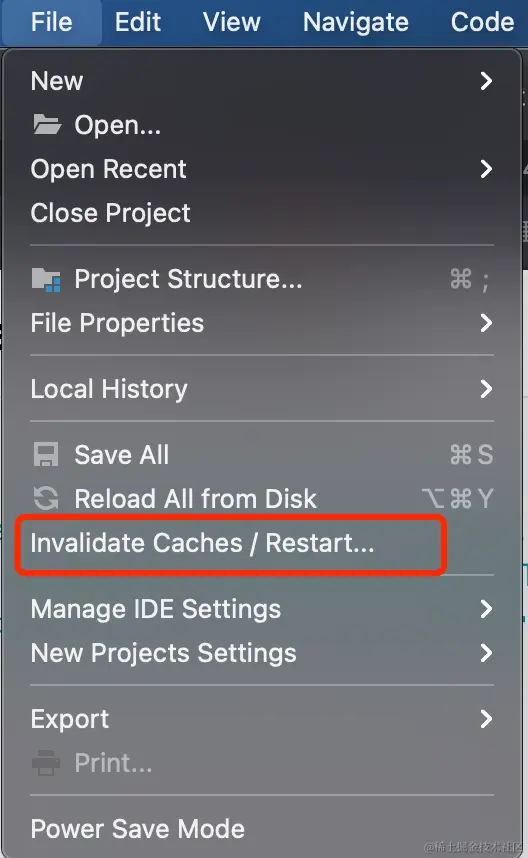Expand the Export submenu chevron

coord(486,719)
